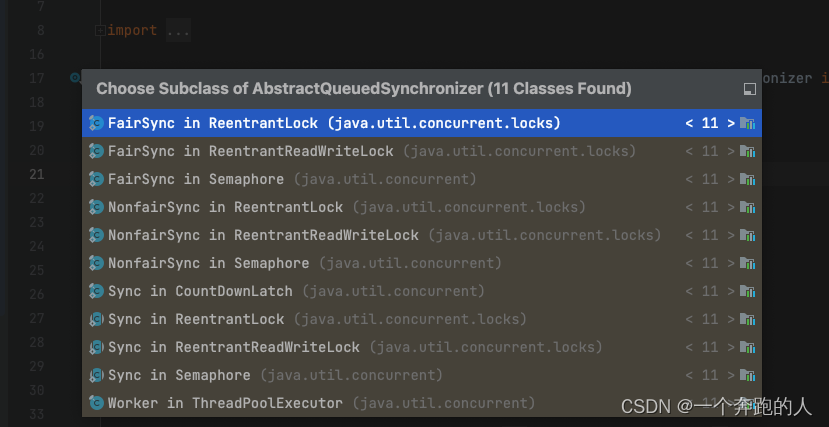Click the '< 11 >' counter on the highlighted FairSync row
Image resolution: width=829 pixels, height=427 pixels.
point(710,123)
